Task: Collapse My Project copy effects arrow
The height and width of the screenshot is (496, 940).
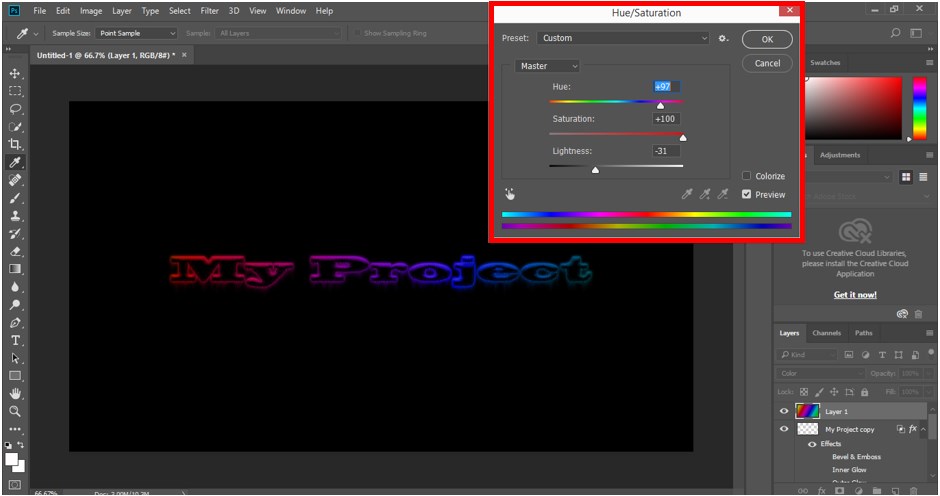Action: (923, 429)
